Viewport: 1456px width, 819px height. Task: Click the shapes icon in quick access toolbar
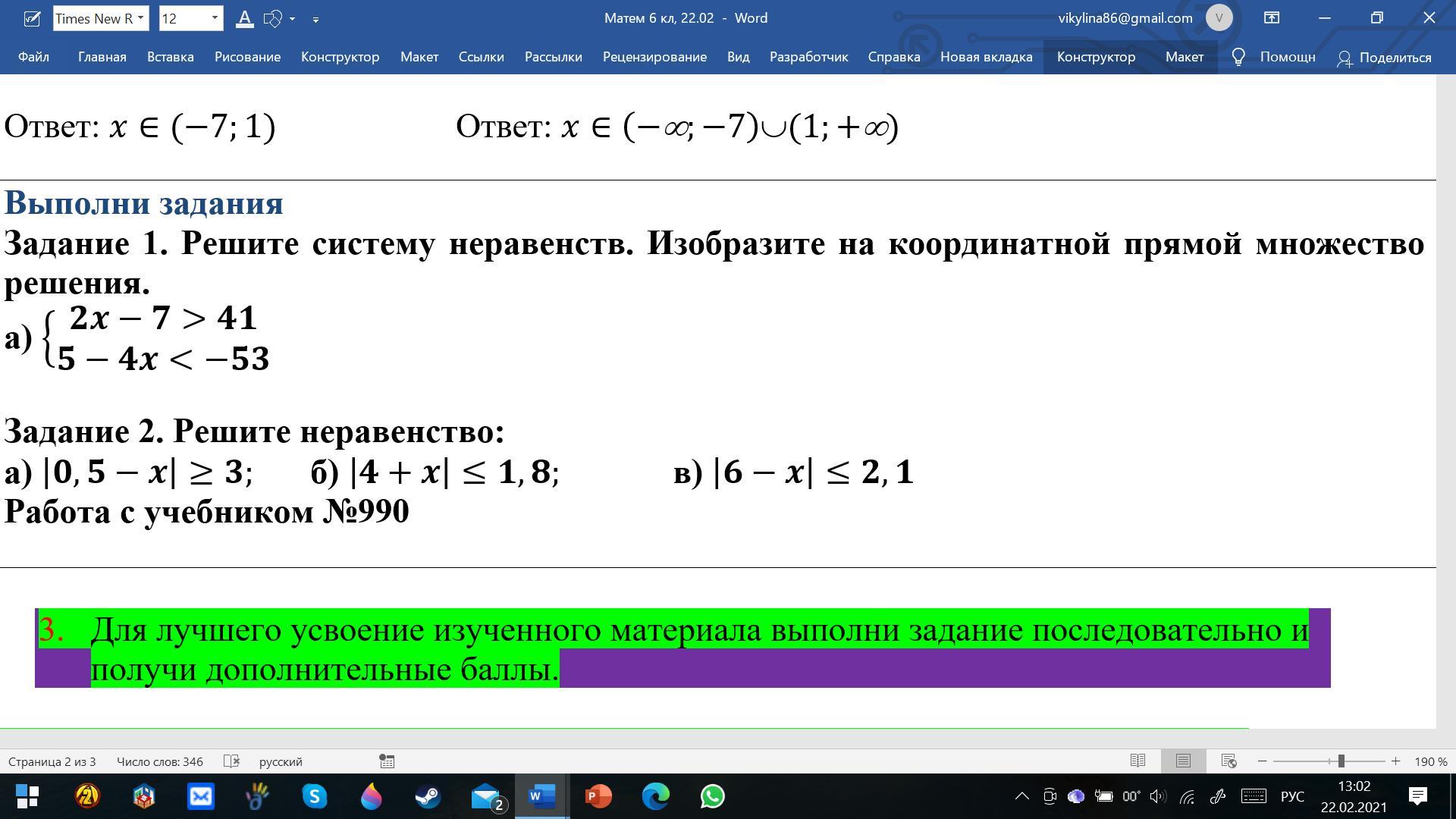pyautogui.click(x=272, y=18)
